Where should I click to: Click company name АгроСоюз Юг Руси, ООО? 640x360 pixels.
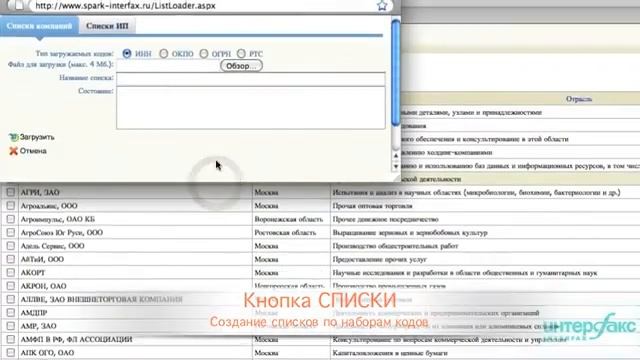62,233
